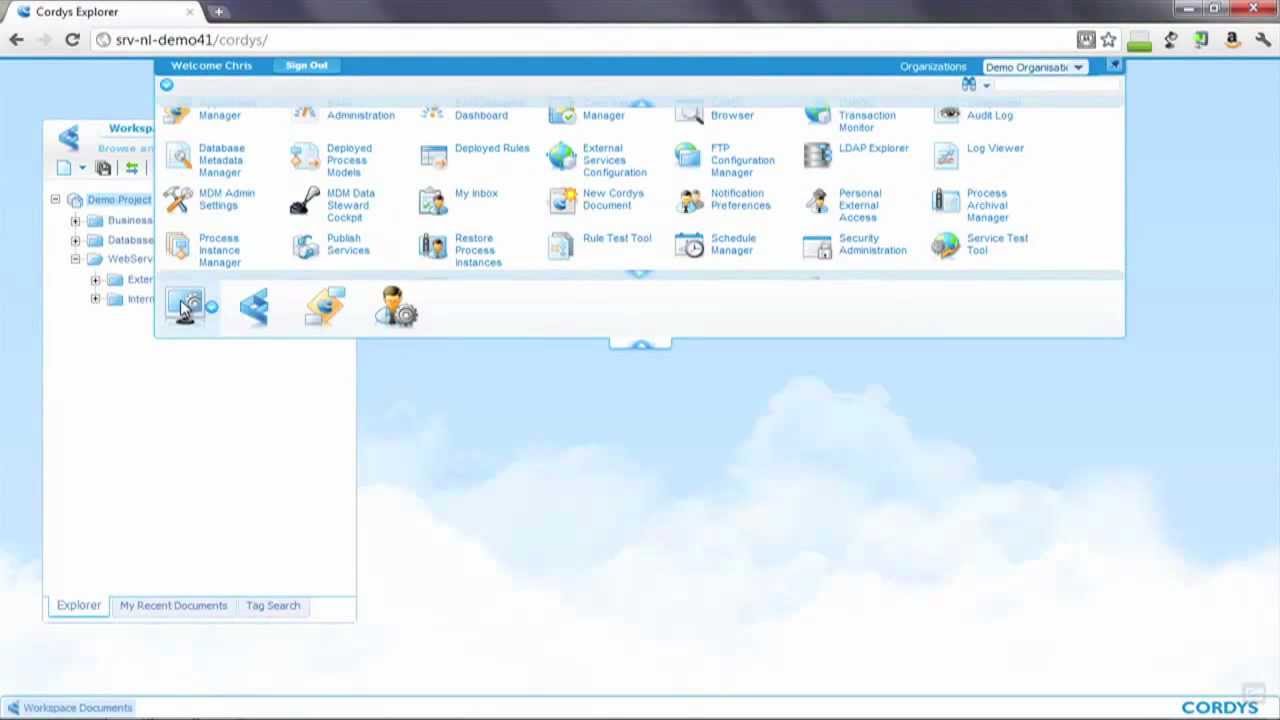Screen dimensions: 1280x720
Task: Open MDM Admin Settings
Action: click(x=178, y=200)
